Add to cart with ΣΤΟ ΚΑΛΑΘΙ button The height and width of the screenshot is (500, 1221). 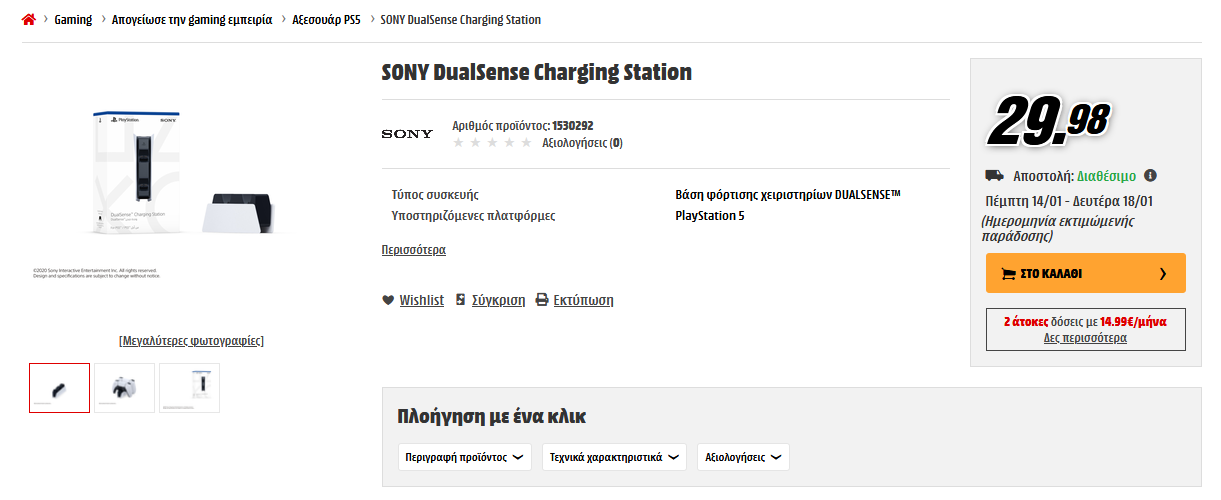tap(1086, 273)
